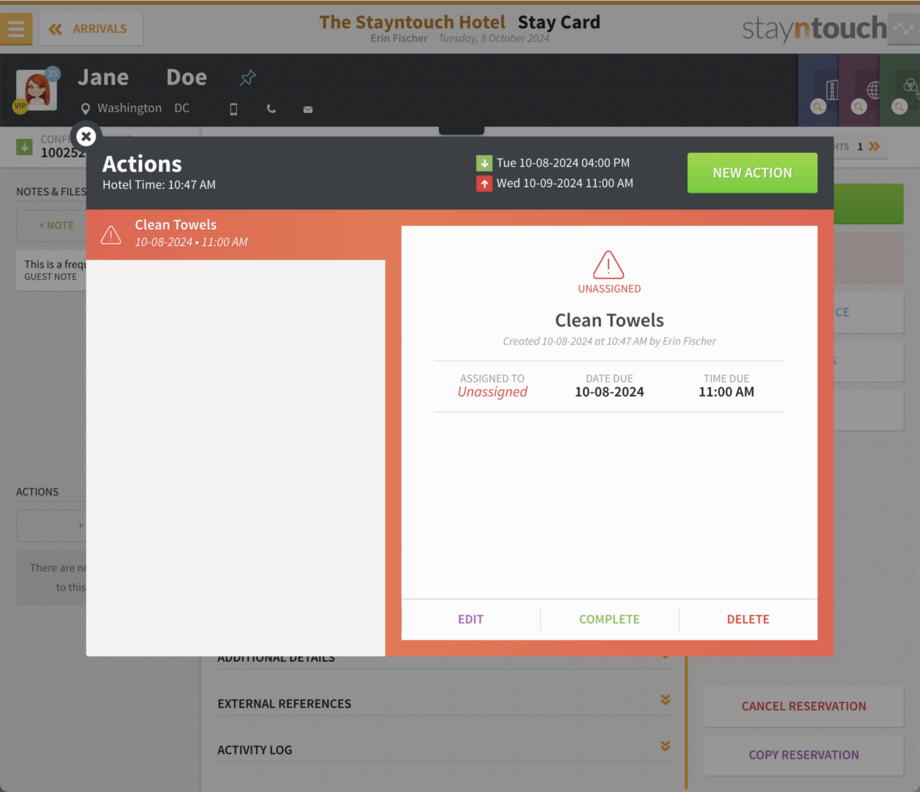Click the time due 11:00 AM value
Screen dimensions: 920x792
point(726,392)
